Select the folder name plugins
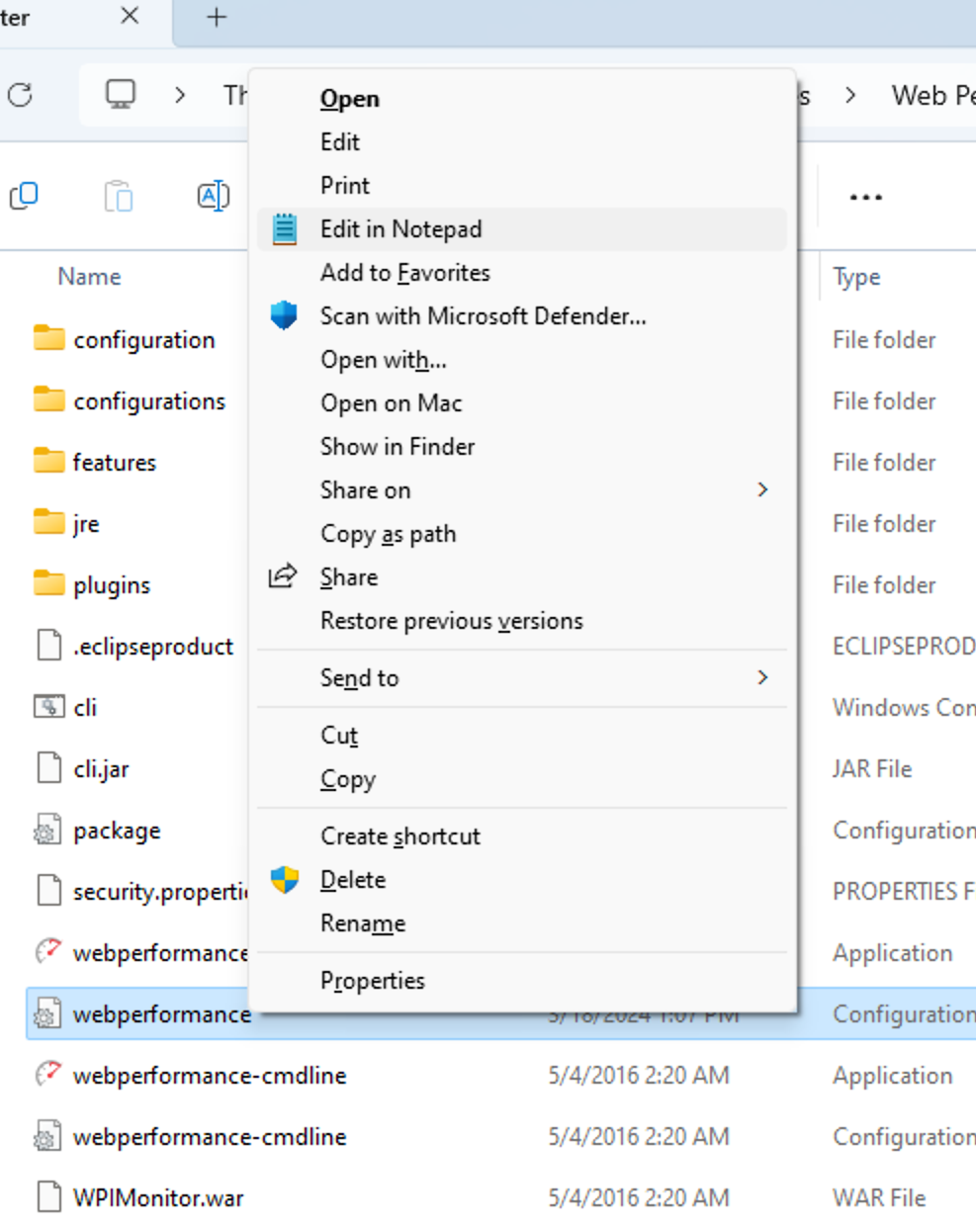Screen dimensions: 976x1232 [112, 585]
